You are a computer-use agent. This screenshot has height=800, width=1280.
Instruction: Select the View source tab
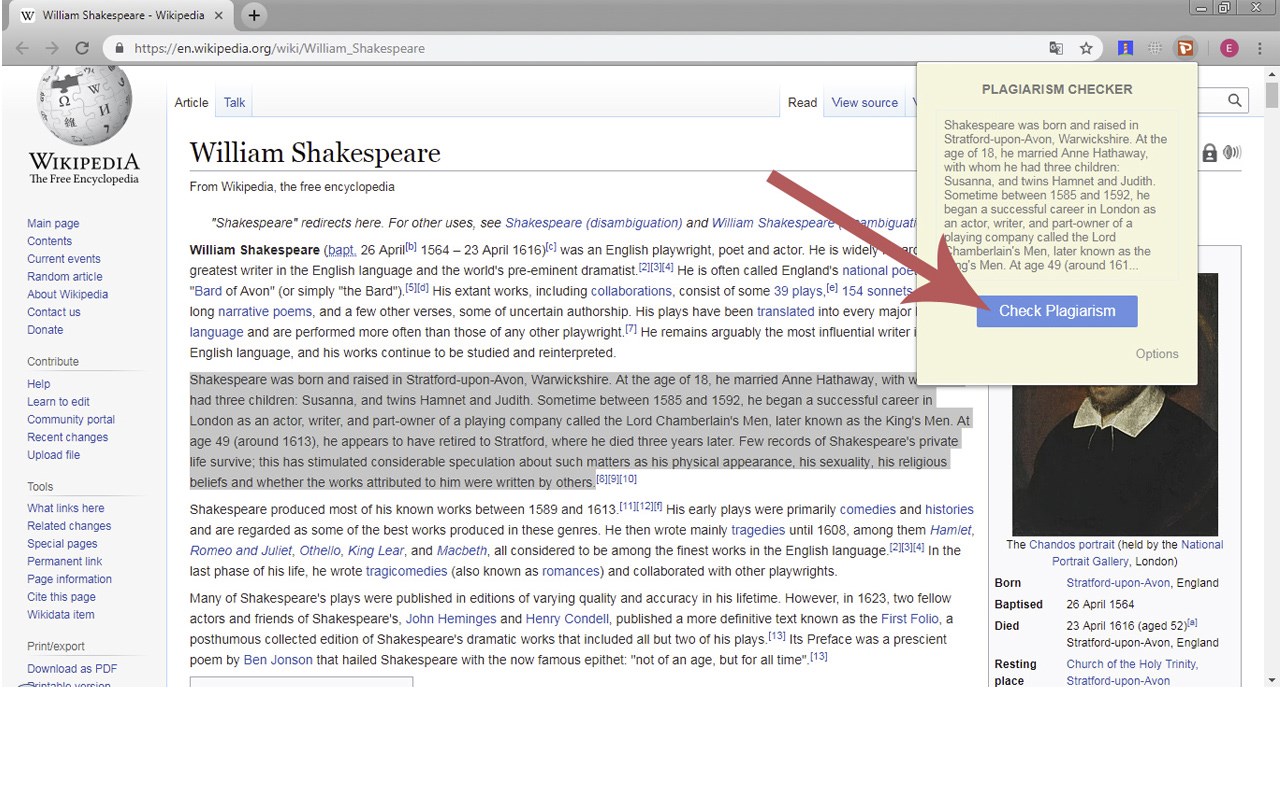pos(864,102)
